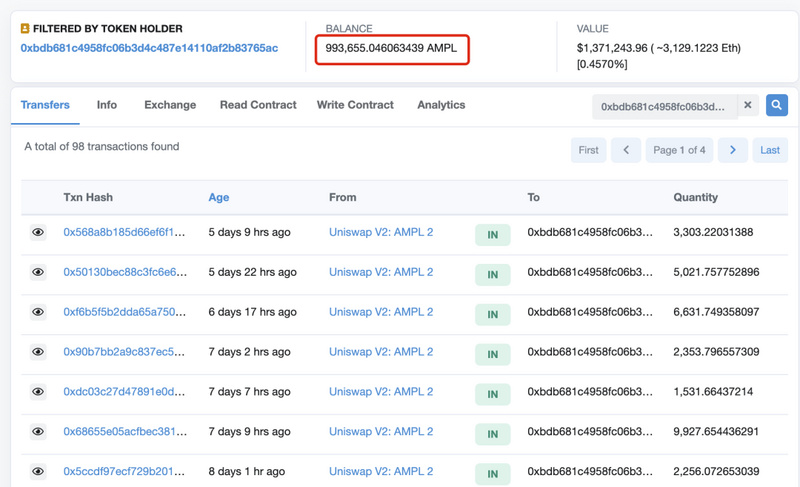This screenshot has width=800, height=487.
Task: Open transaction hash 0x5ccdf97ecf729b201
Action: [x=124, y=471]
